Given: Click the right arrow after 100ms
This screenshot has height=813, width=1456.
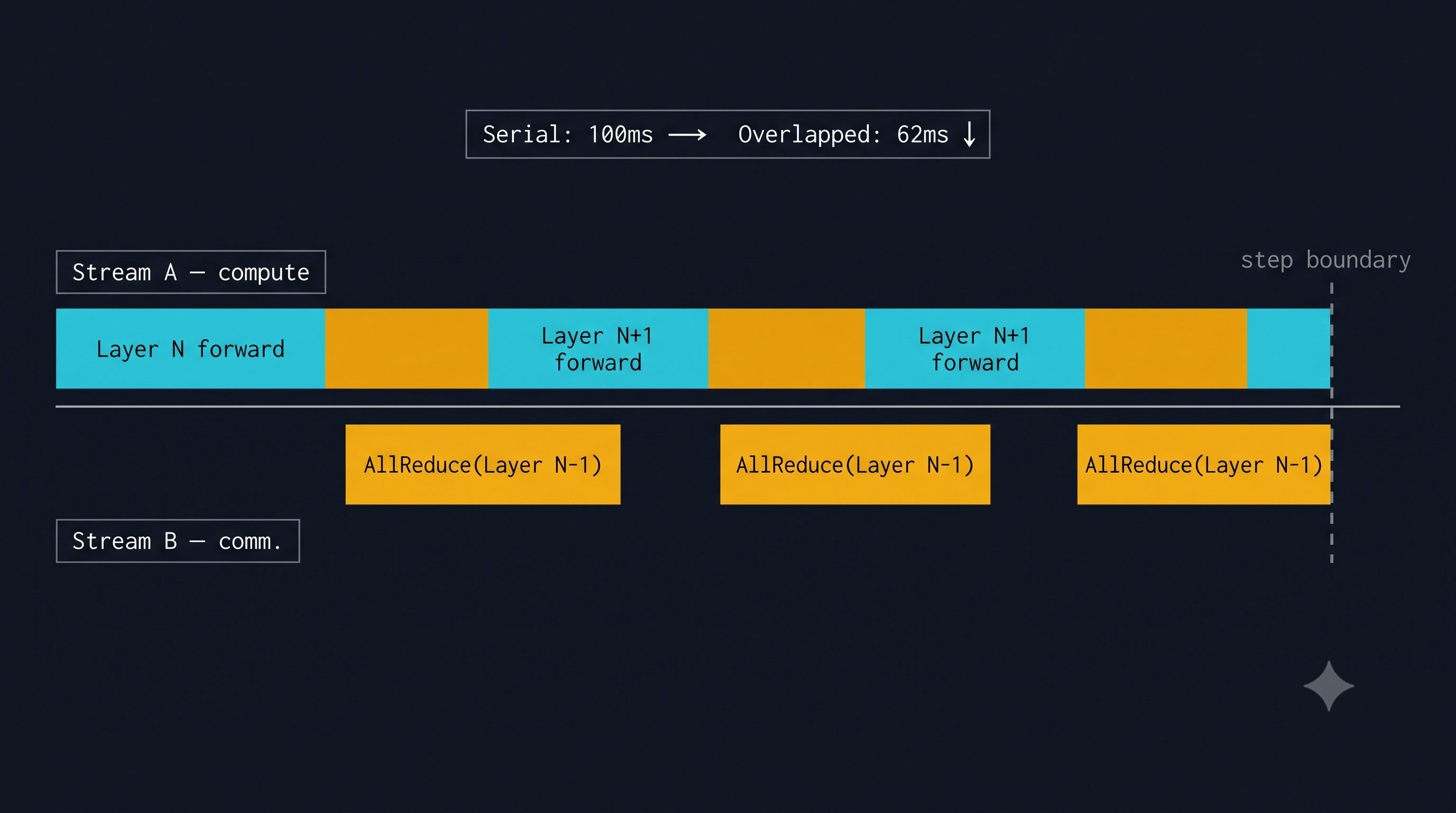Looking at the screenshot, I should pyautogui.click(x=687, y=134).
